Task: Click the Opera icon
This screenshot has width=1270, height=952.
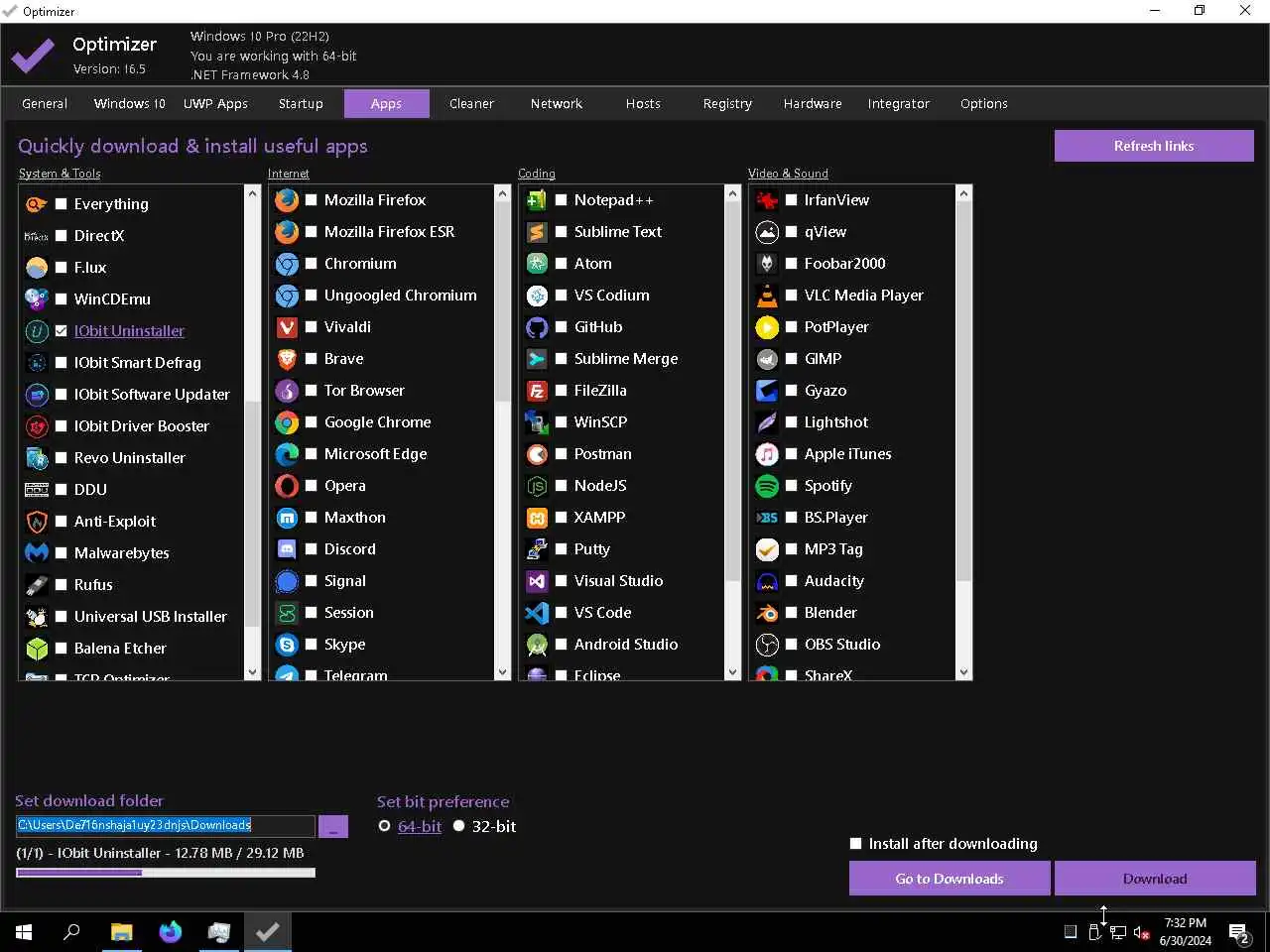Action: (x=287, y=486)
